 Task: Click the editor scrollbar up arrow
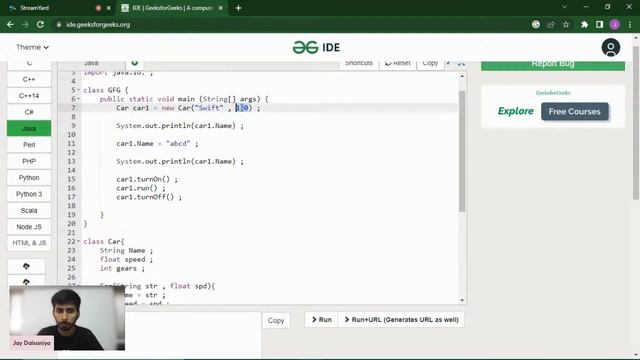pos(462,76)
